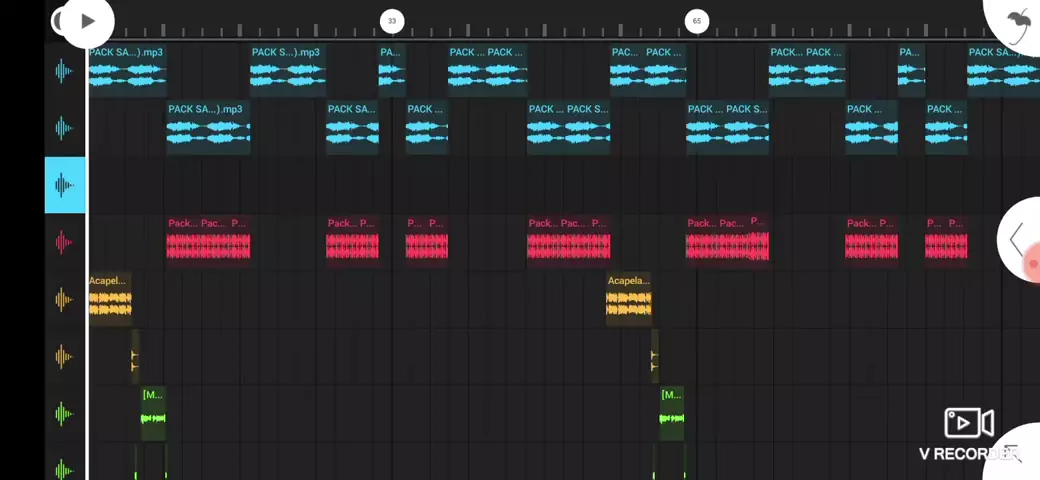Tap the V Recorder camera icon

[x=967, y=423]
